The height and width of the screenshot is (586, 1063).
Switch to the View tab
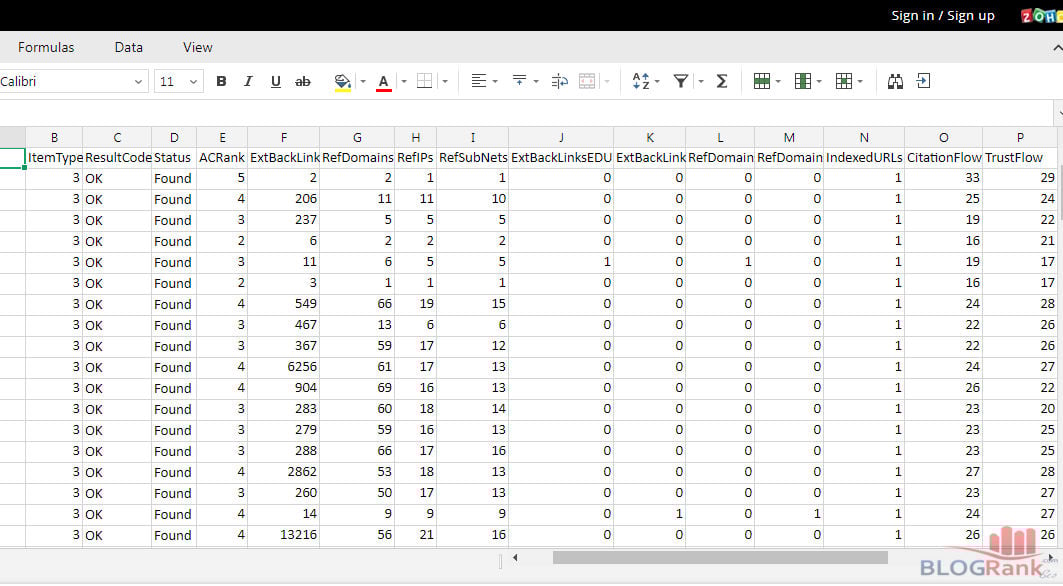(198, 47)
